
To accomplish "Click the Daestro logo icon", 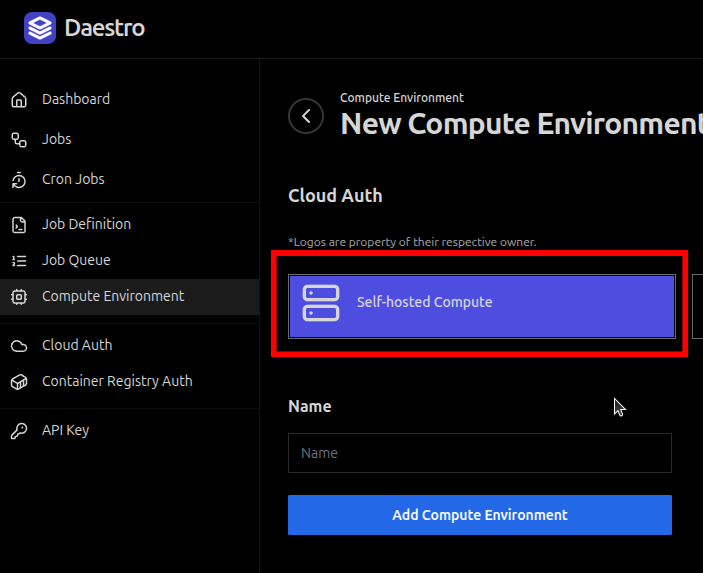I will pos(40,28).
